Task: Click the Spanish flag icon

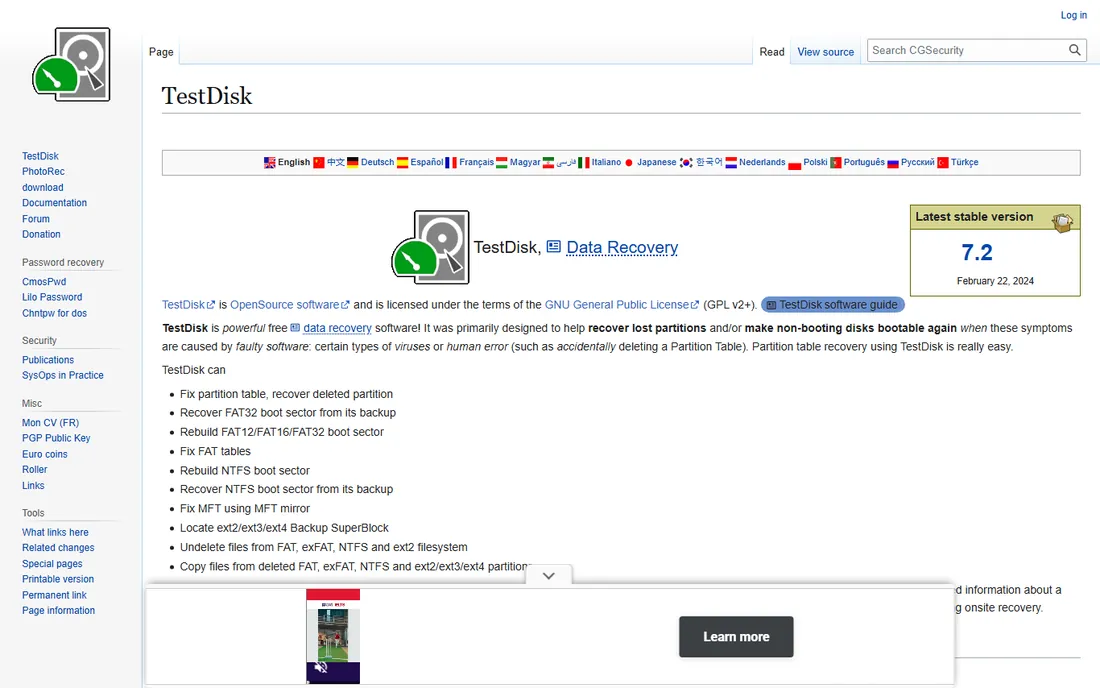Action: point(402,163)
